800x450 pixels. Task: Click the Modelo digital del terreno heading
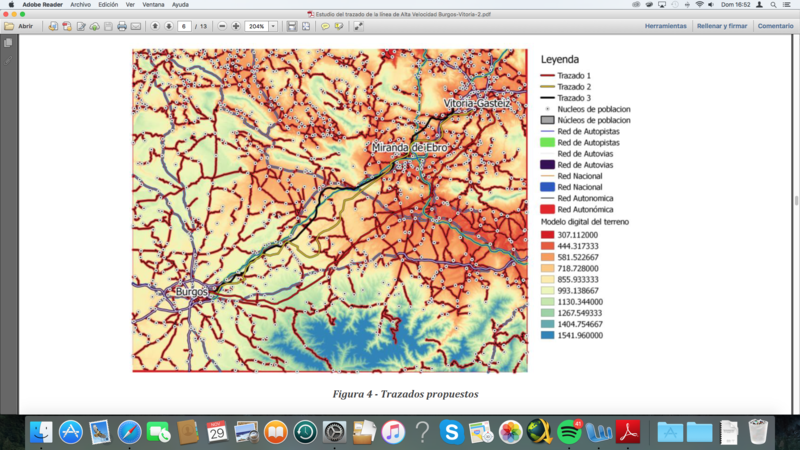pos(585,222)
